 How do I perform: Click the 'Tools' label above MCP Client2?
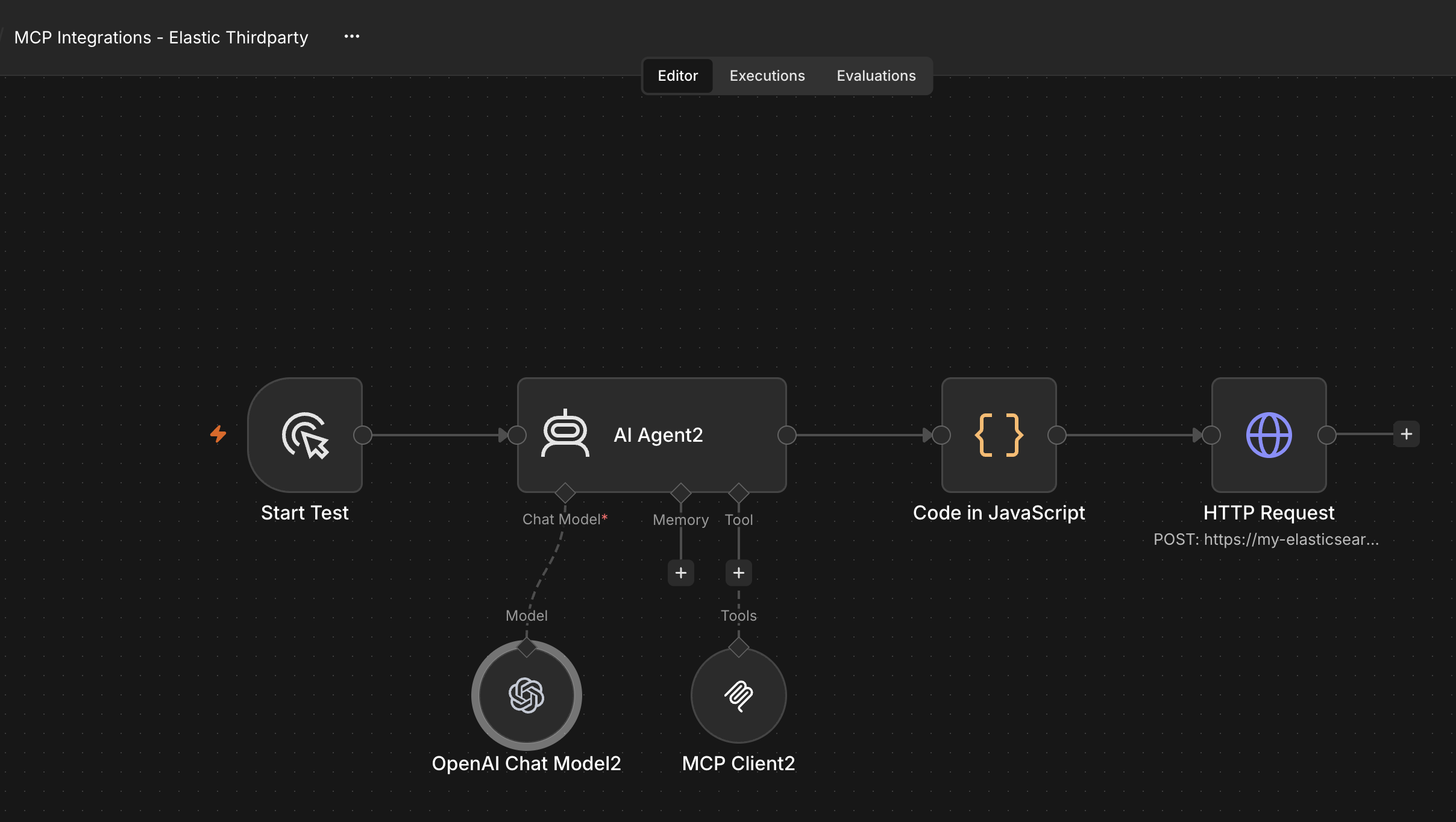point(738,616)
